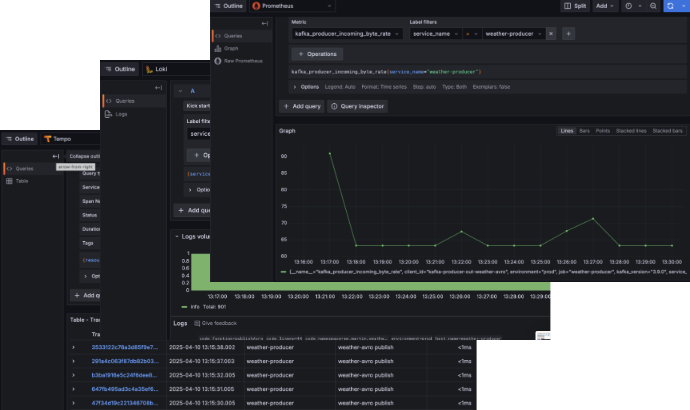The height and width of the screenshot is (410, 690).
Task: Add a new label filter
Action: 568,34
